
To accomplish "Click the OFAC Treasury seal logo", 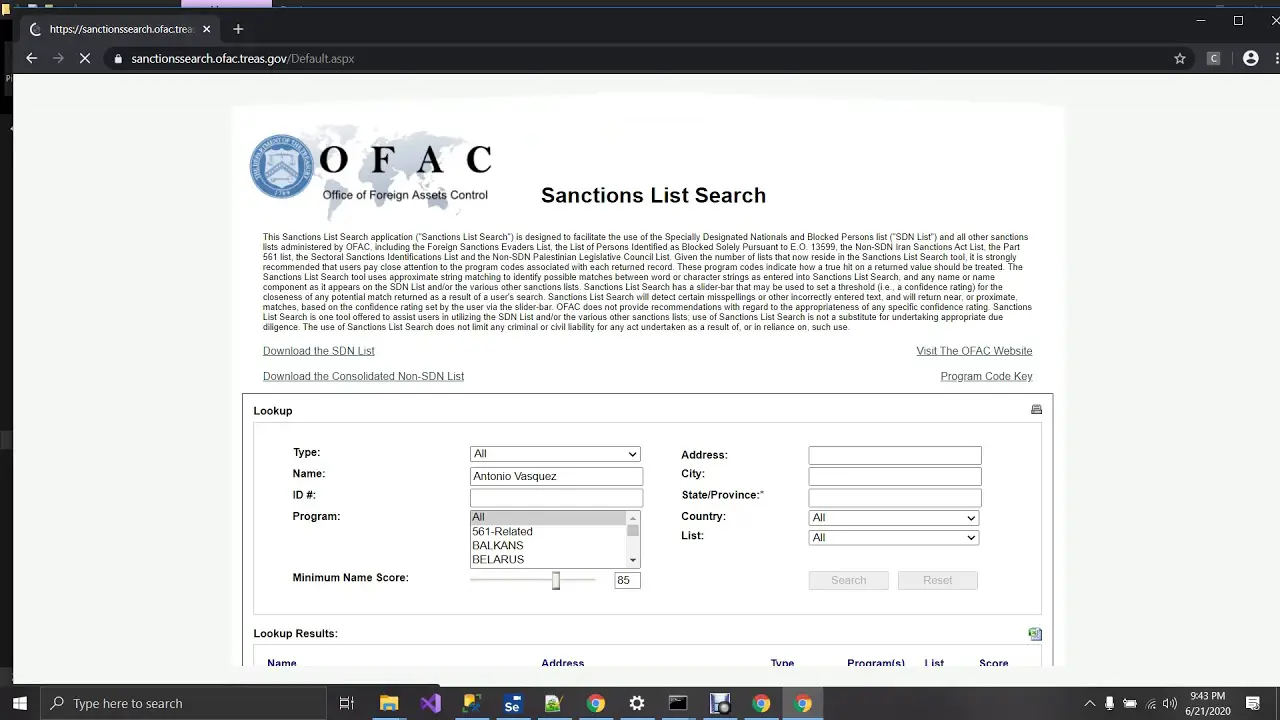I will click(x=282, y=167).
